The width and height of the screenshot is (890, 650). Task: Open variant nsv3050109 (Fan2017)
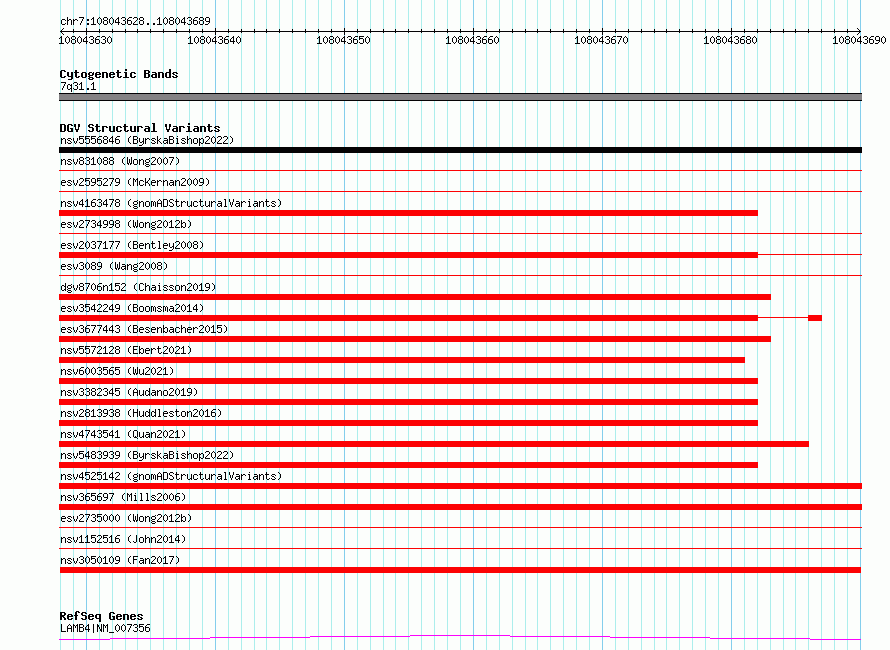[120, 560]
